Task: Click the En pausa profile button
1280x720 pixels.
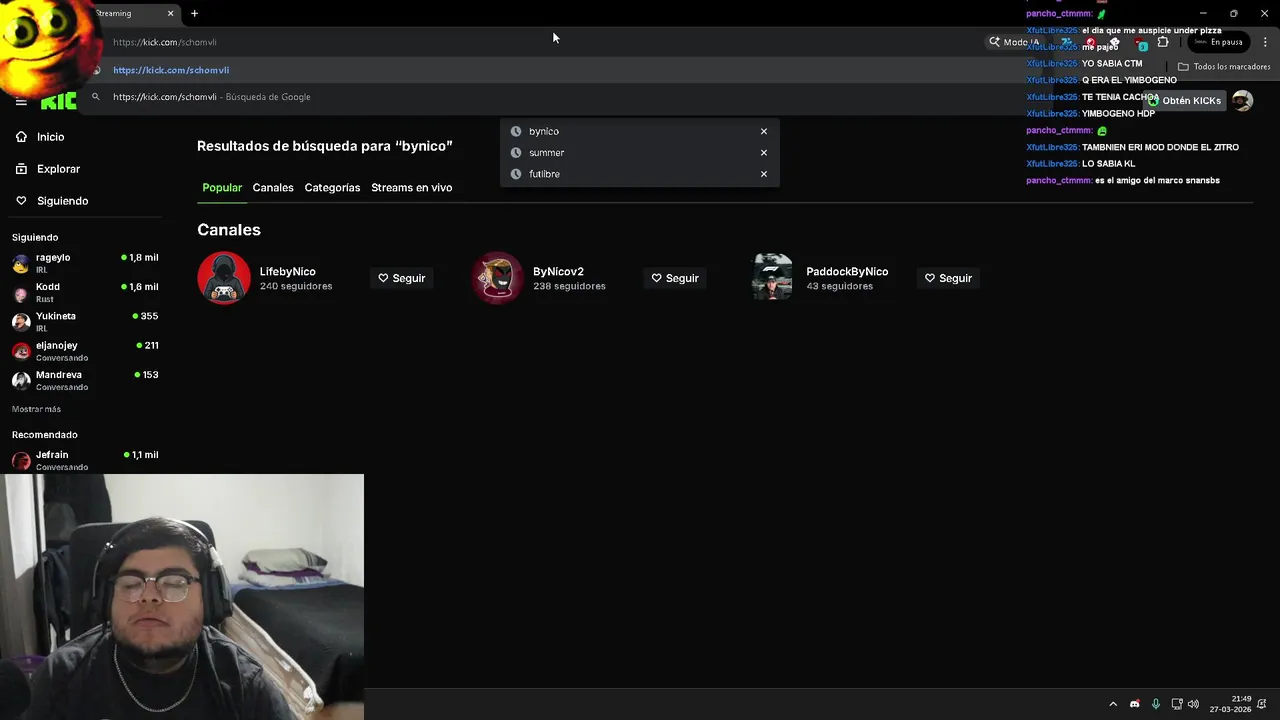Action: (1219, 42)
